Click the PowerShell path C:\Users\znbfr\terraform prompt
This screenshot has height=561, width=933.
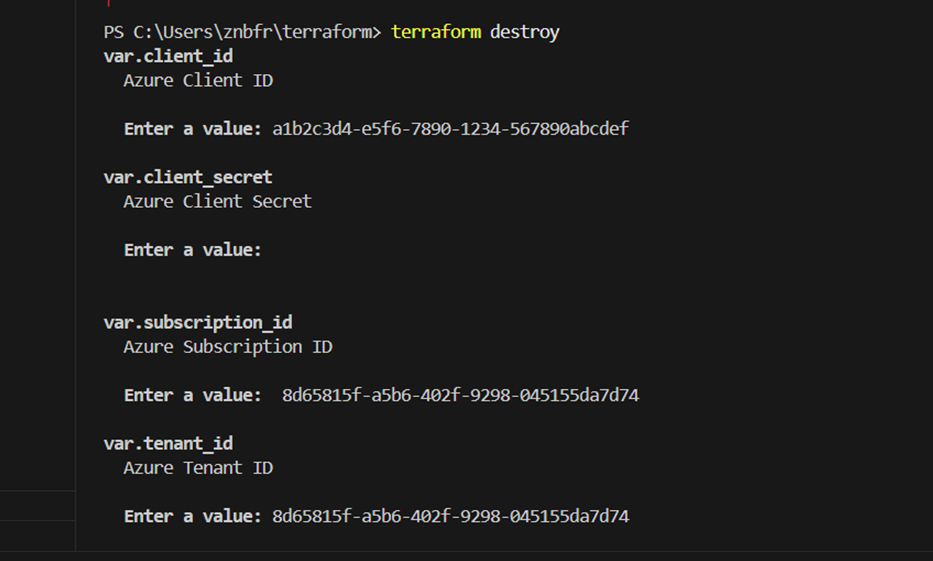[254, 32]
